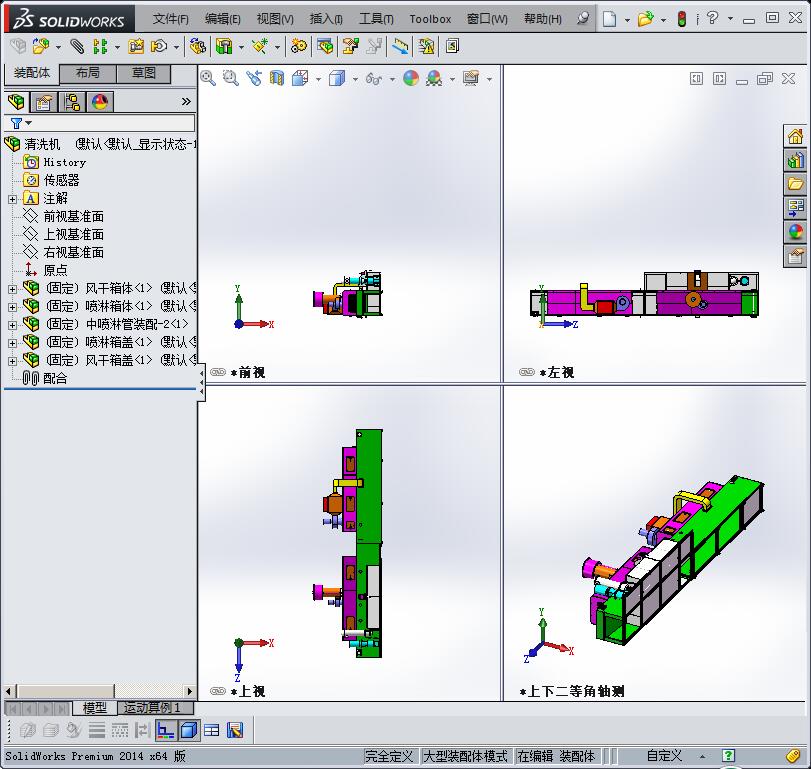Open the FeatureManager design tree tab
The height and width of the screenshot is (769, 811).
[16, 102]
